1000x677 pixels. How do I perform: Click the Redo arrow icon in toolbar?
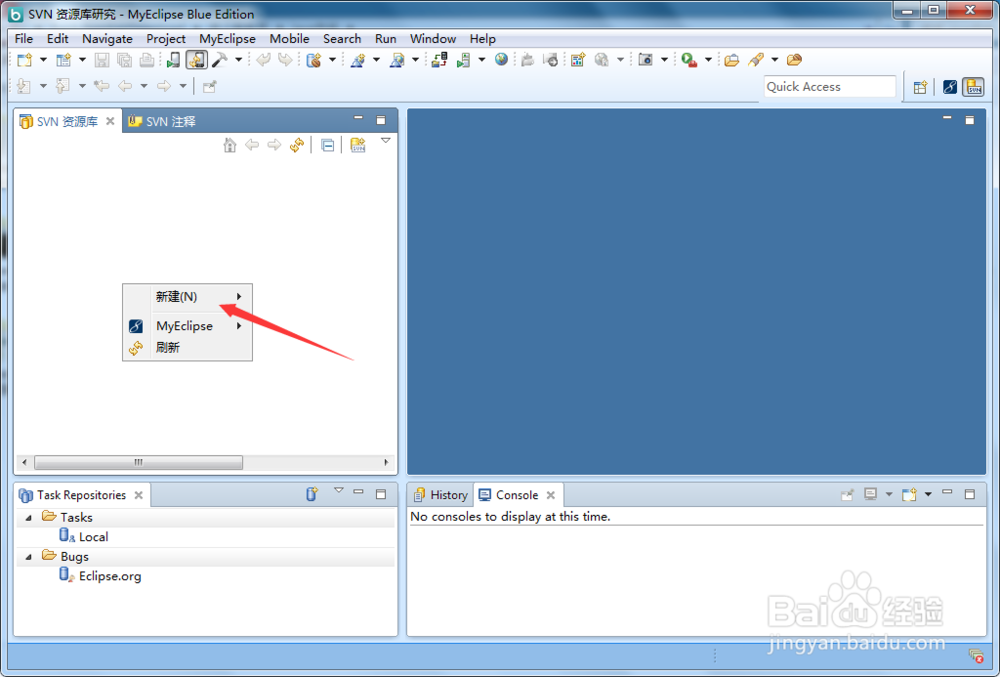tap(285, 60)
